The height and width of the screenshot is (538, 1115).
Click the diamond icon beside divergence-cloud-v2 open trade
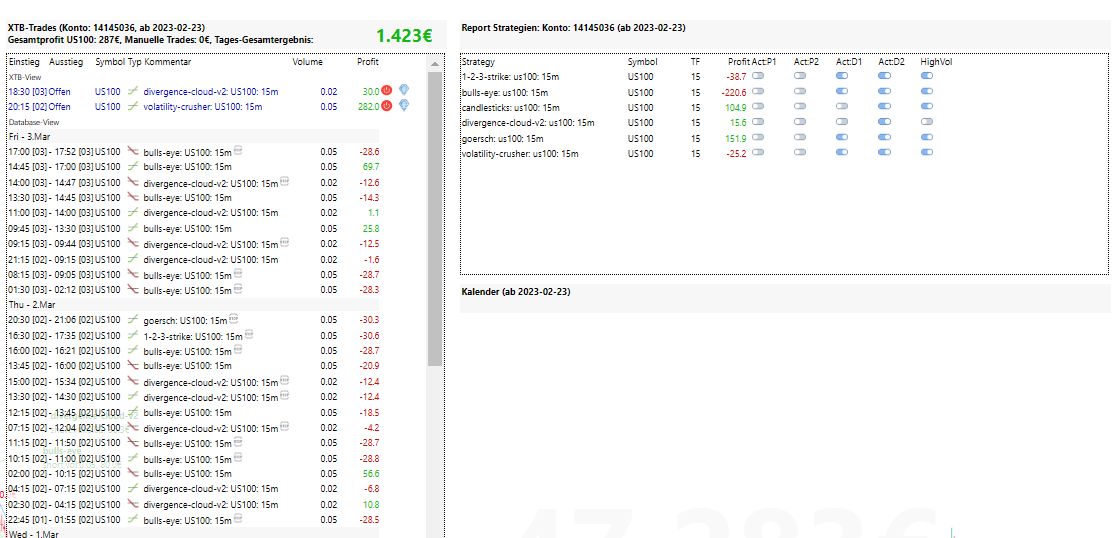coord(404,90)
